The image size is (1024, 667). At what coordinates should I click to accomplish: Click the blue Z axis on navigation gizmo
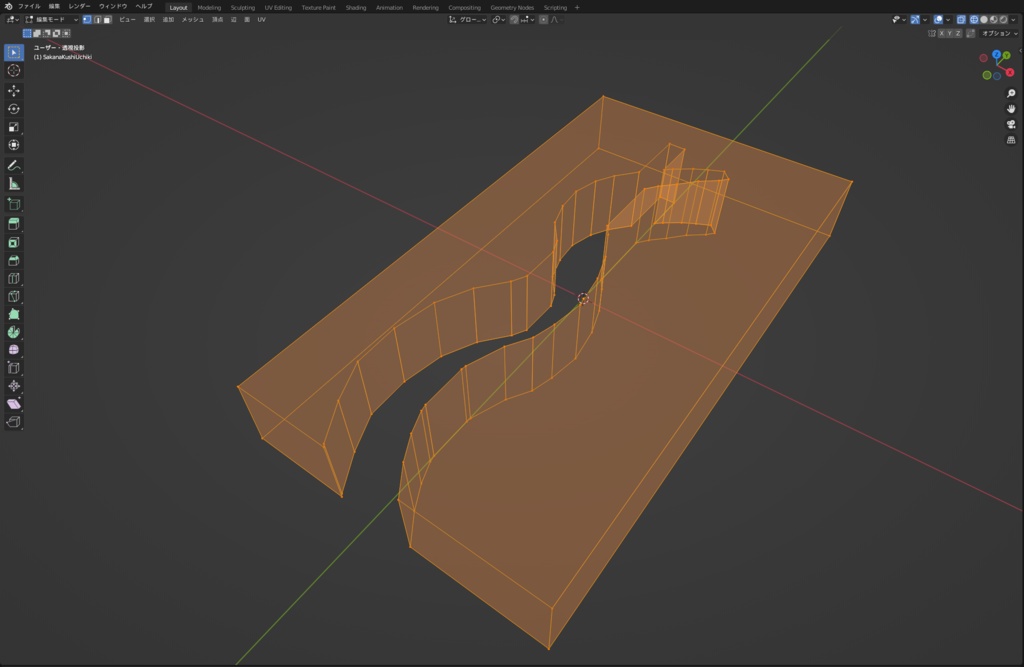996,55
